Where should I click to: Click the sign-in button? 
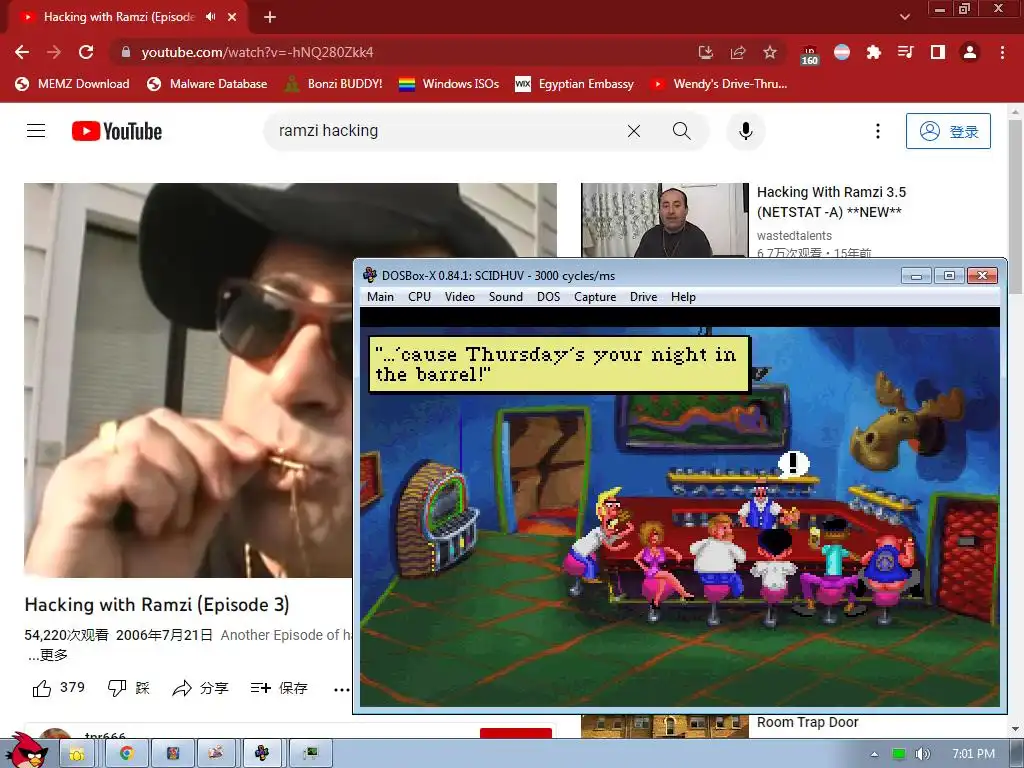(x=948, y=131)
